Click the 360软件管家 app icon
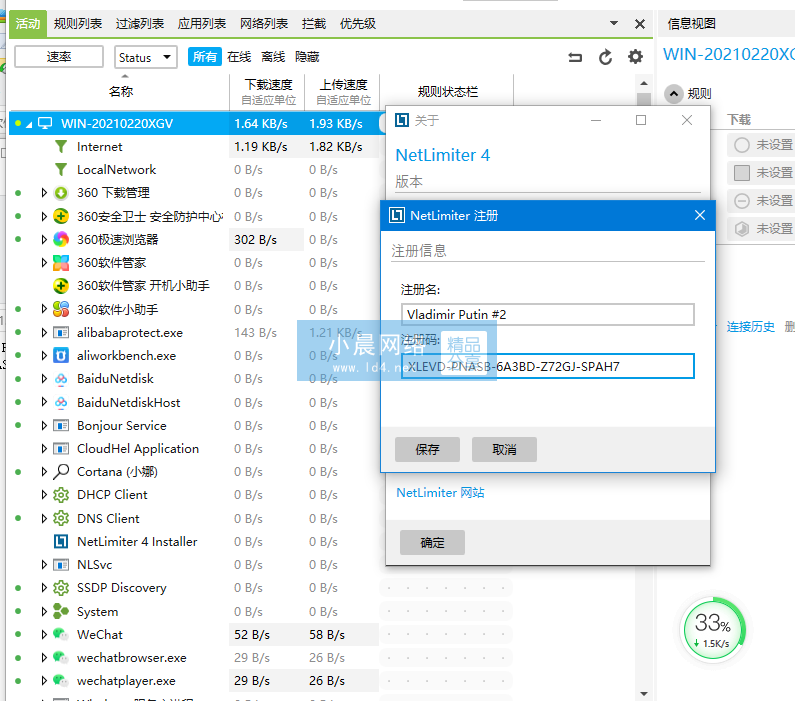This screenshot has width=795, height=701. pyautogui.click(x=61, y=263)
